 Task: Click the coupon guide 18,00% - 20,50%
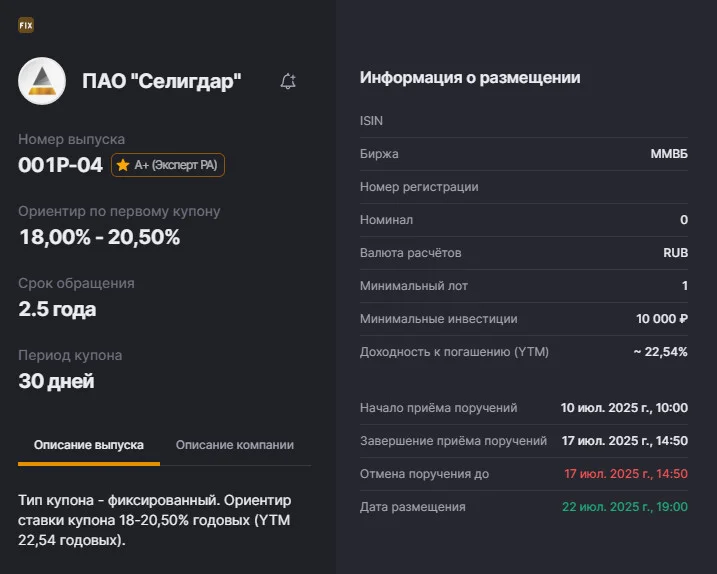tap(100, 237)
